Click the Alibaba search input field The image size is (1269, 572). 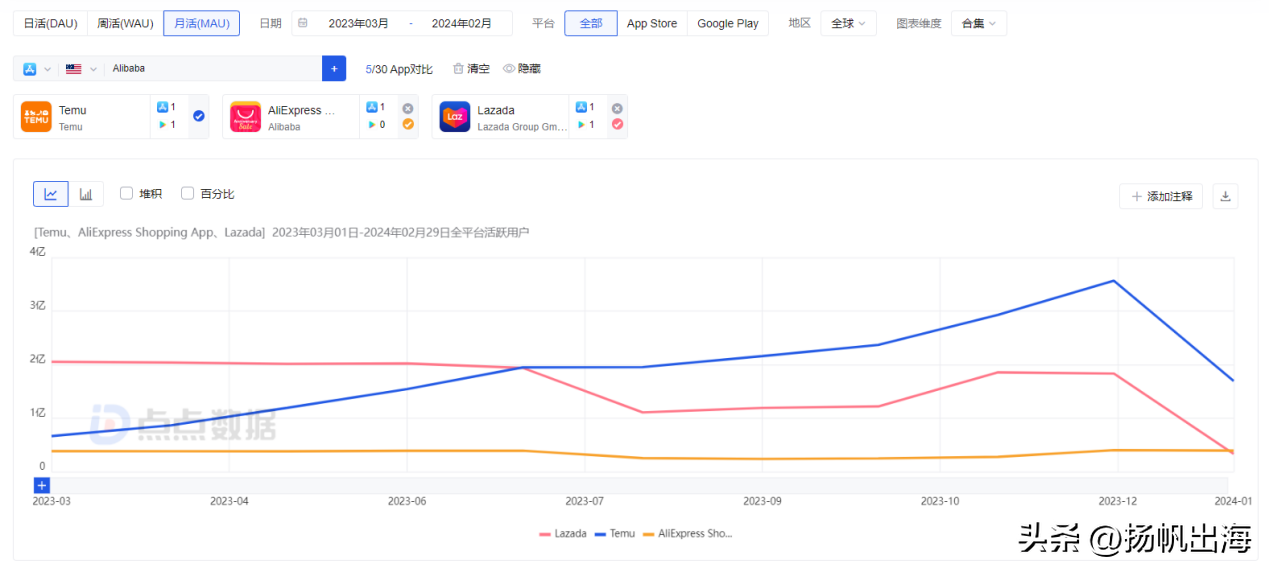214,68
